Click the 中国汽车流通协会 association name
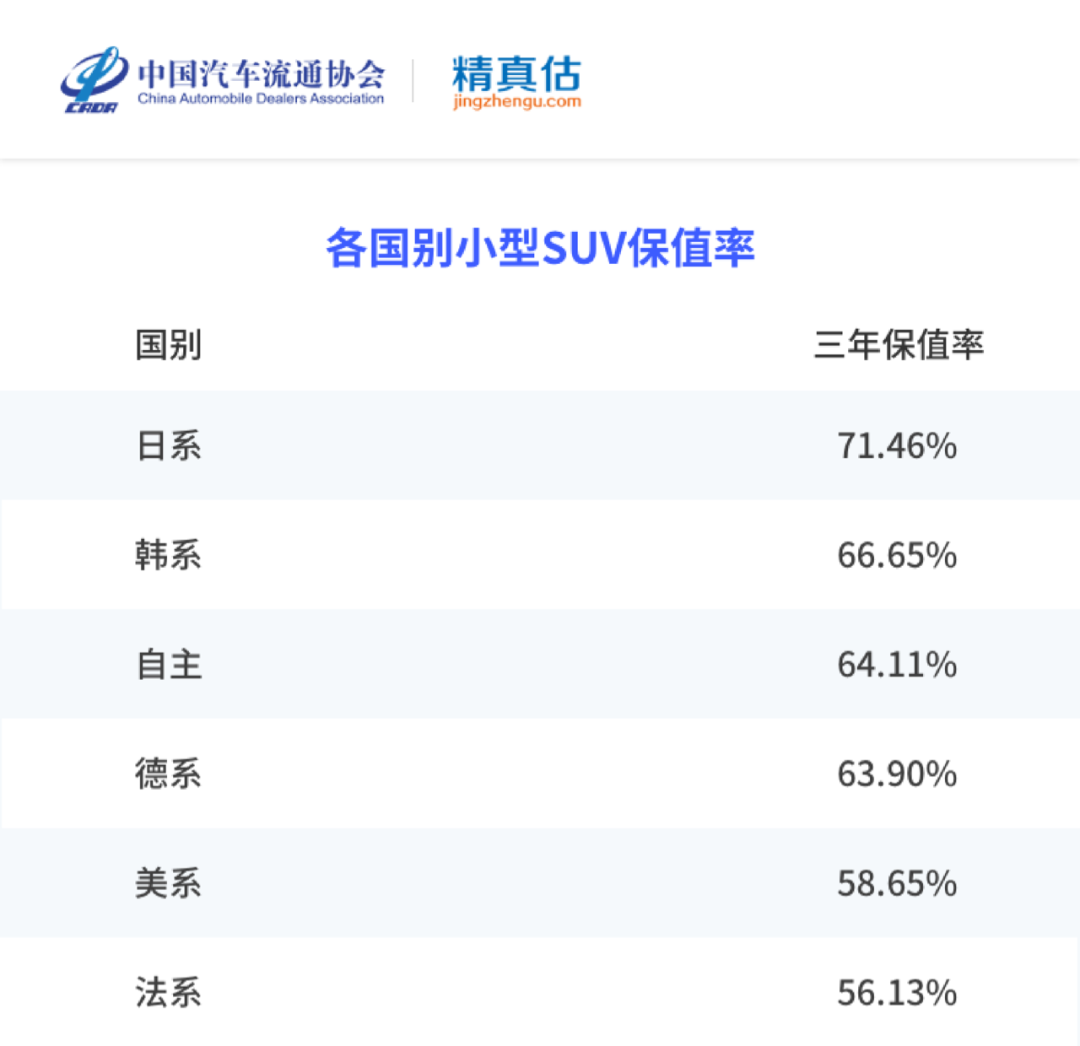This screenshot has height=1046, width=1080. point(261,74)
